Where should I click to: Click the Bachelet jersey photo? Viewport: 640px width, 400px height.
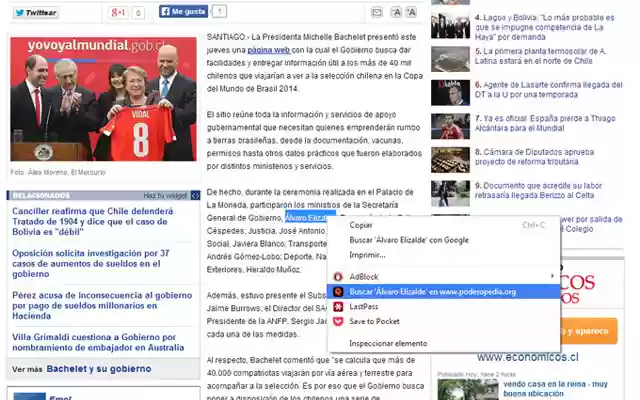(x=103, y=99)
